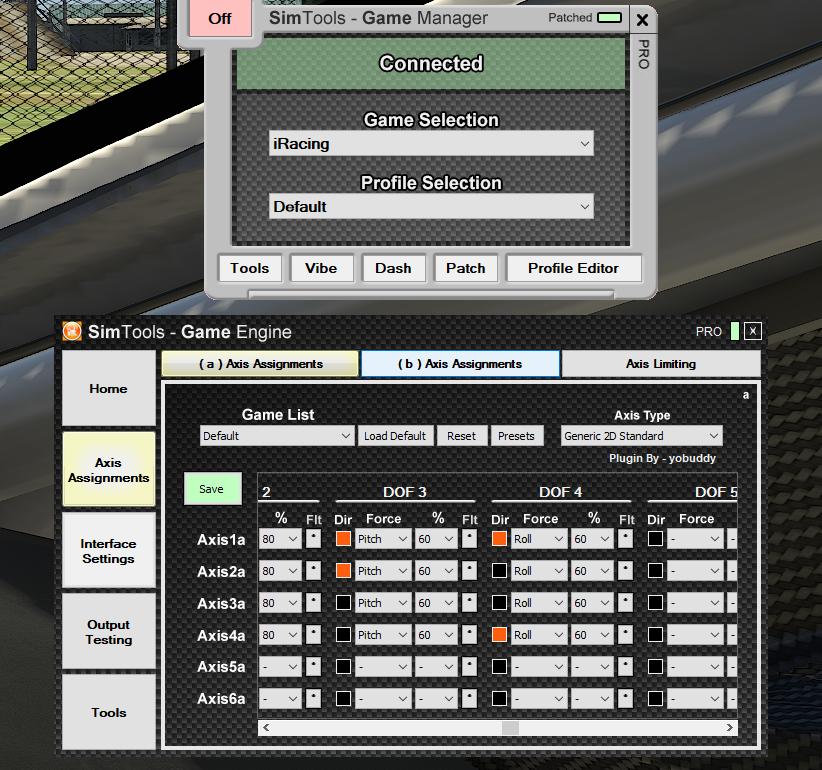
Task: Toggle the DOF 5 direction box for Axis3a
Action: coord(655,603)
